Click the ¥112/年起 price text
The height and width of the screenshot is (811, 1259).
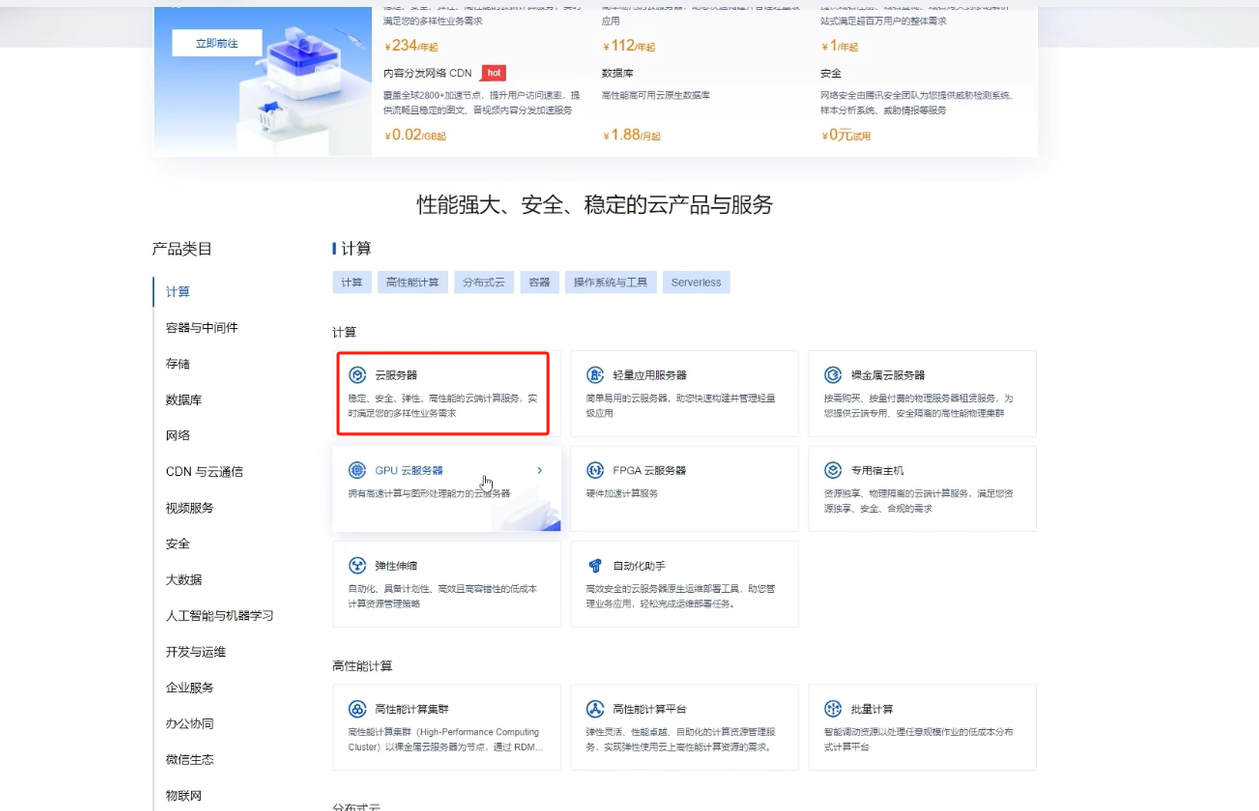[x=629, y=45]
